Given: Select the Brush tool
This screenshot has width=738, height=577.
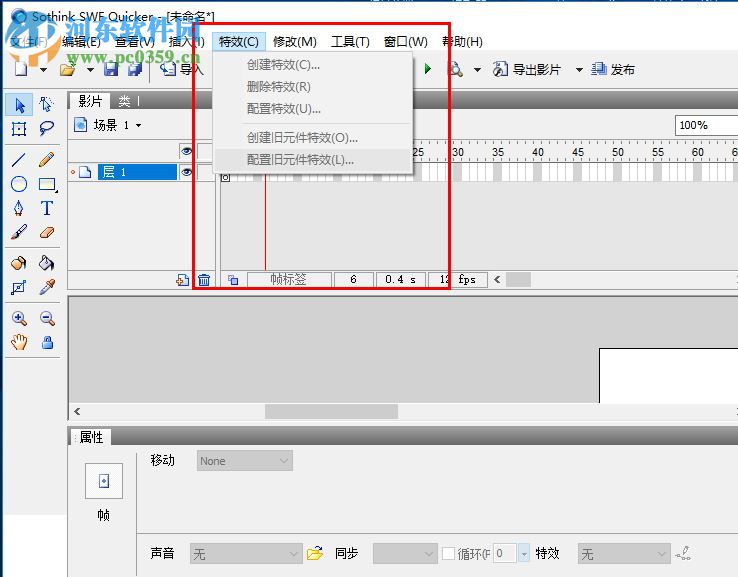Looking at the screenshot, I should [x=19, y=232].
